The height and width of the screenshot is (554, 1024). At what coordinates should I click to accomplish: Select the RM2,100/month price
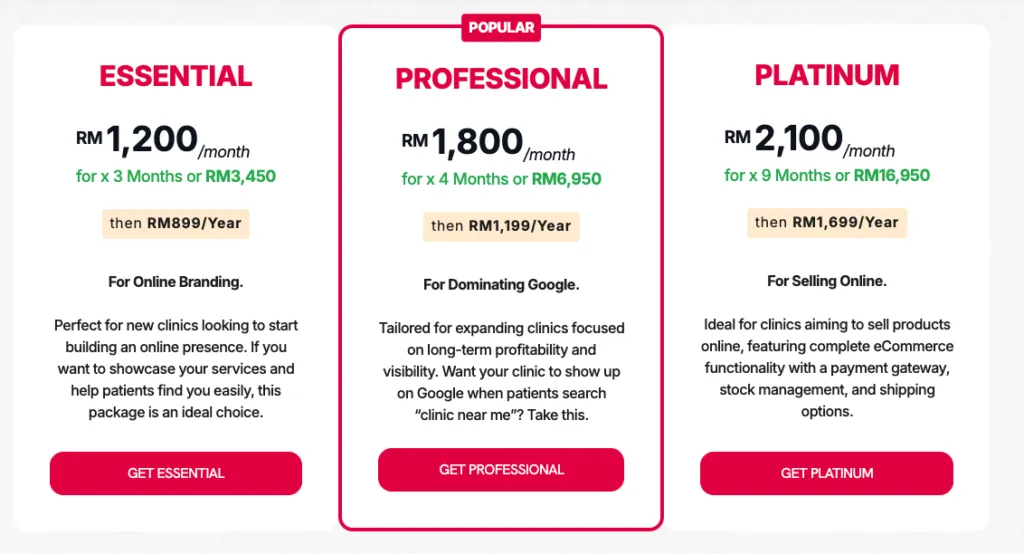pos(810,140)
